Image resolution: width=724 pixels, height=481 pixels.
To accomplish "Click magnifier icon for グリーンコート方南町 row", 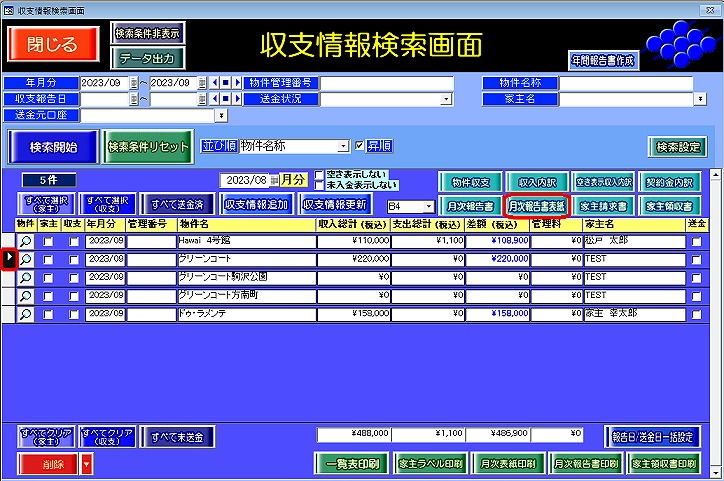I will pos(26,296).
